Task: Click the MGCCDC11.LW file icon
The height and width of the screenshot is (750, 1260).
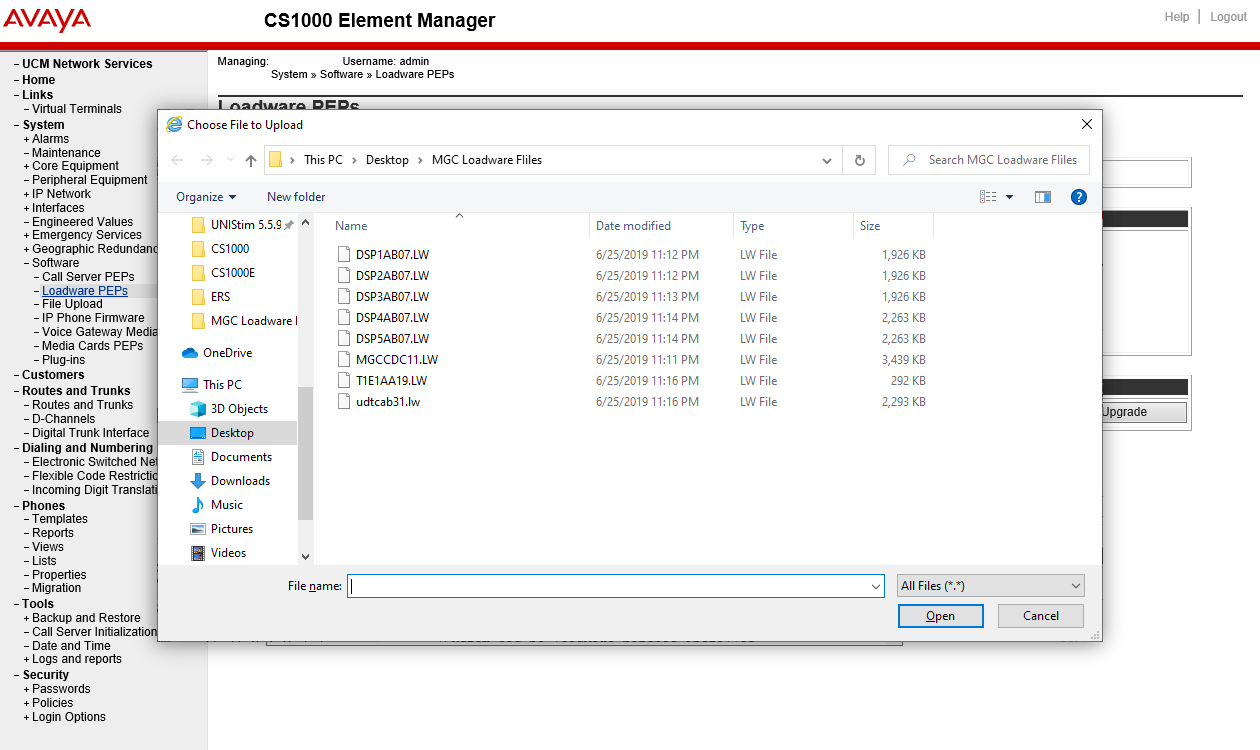Action: point(344,360)
